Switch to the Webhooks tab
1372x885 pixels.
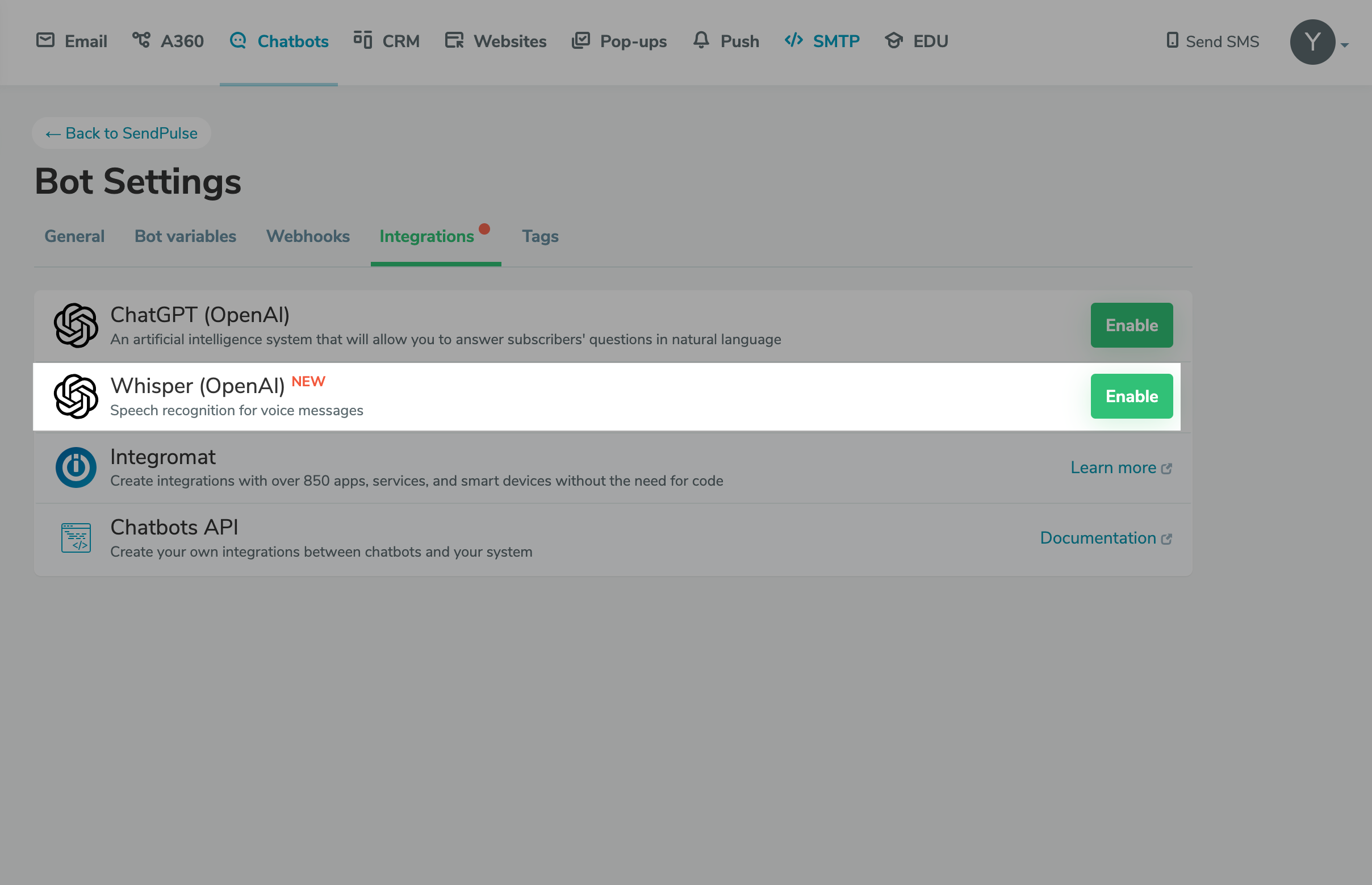(307, 236)
